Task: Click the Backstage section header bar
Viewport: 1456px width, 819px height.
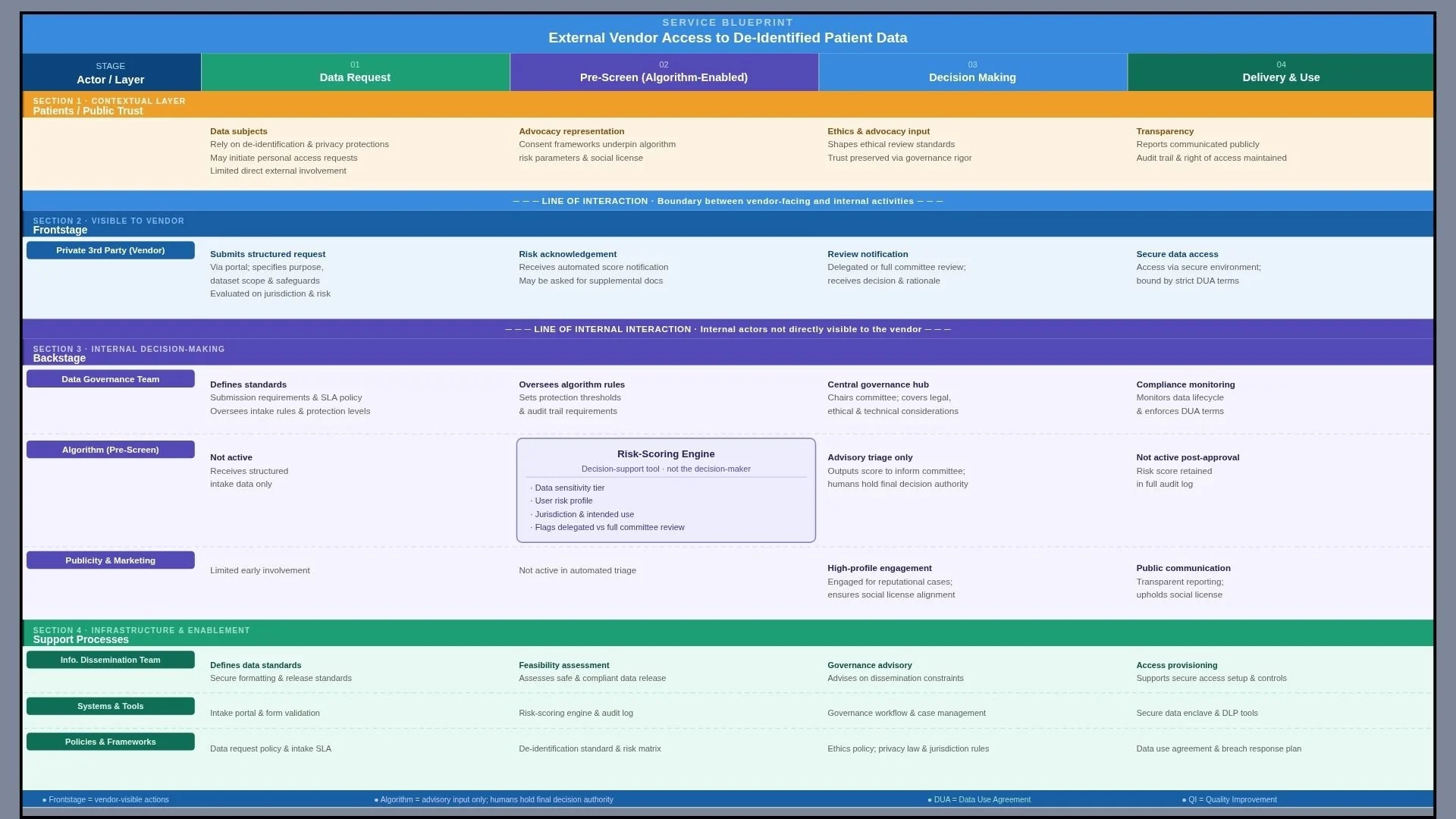Action: [59, 358]
